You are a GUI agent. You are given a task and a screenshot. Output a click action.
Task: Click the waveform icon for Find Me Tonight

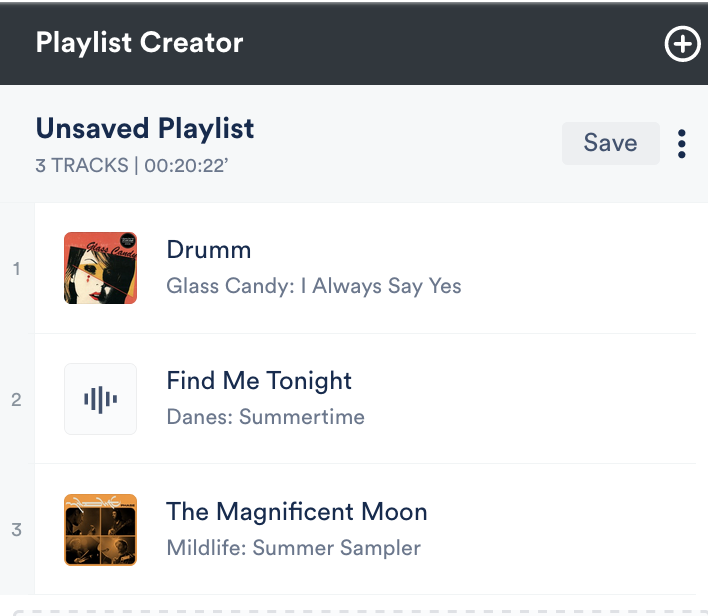coord(100,399)
